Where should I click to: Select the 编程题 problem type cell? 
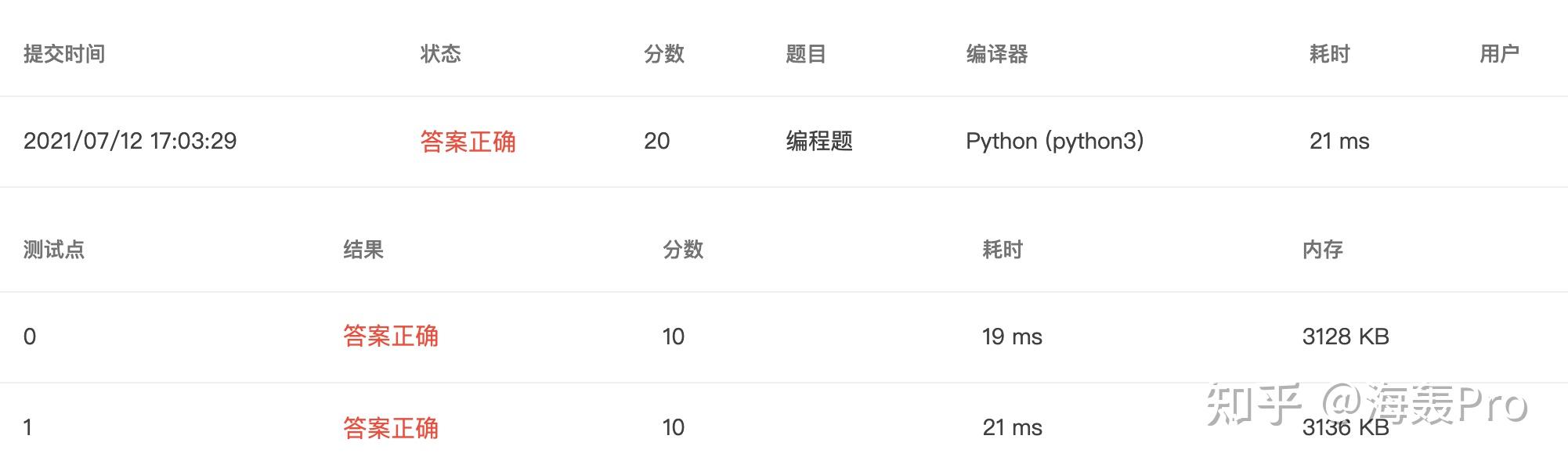point(819,142)
